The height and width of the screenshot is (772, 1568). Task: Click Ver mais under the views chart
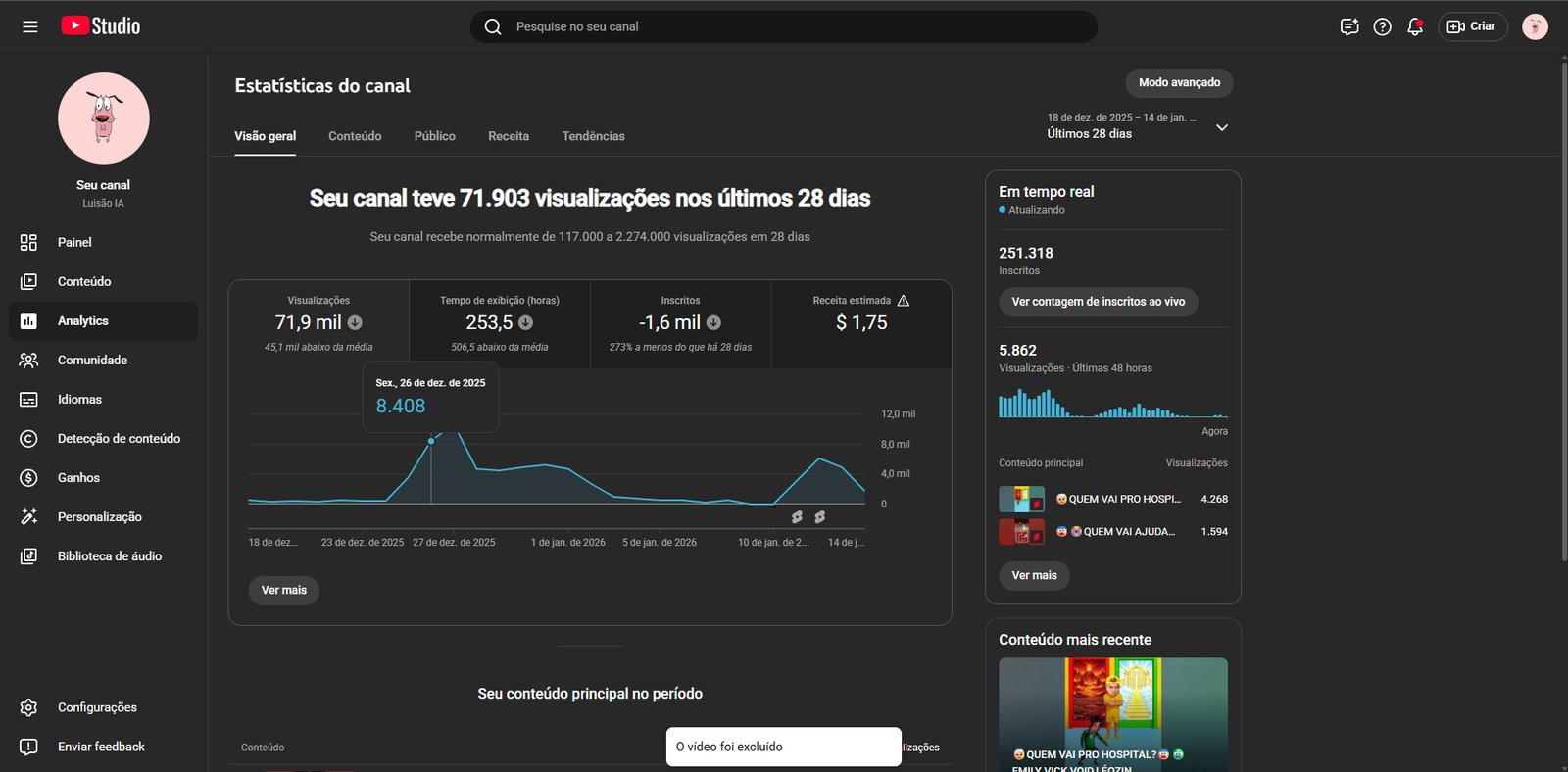point(284,590)
